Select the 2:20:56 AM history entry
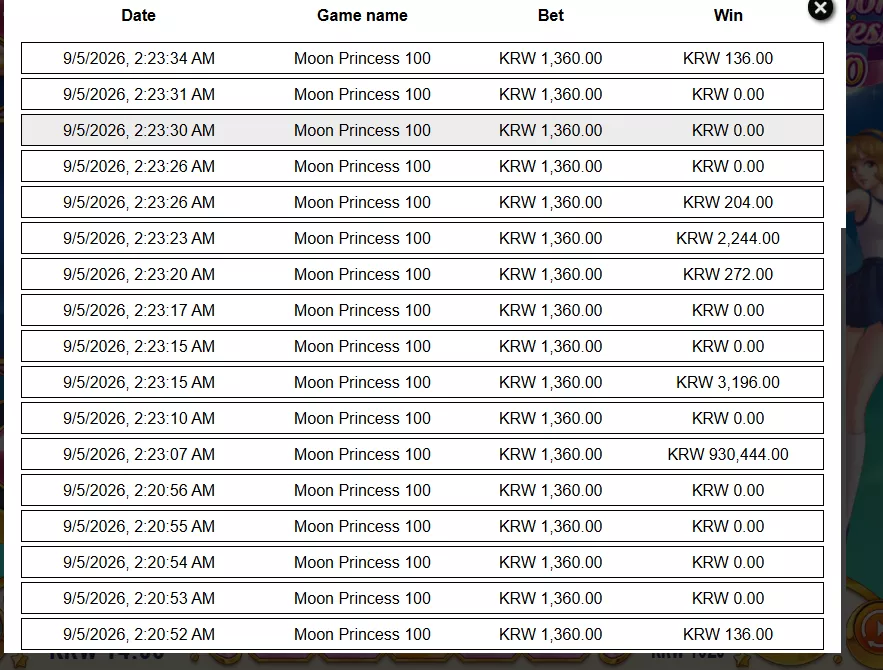883x670 pixels. click(x=422, y=490)
